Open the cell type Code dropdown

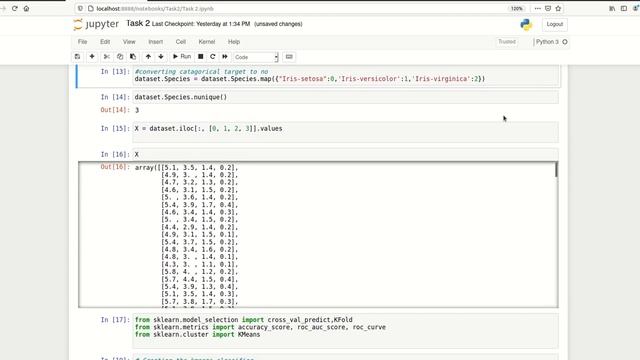tap(256, 57)
